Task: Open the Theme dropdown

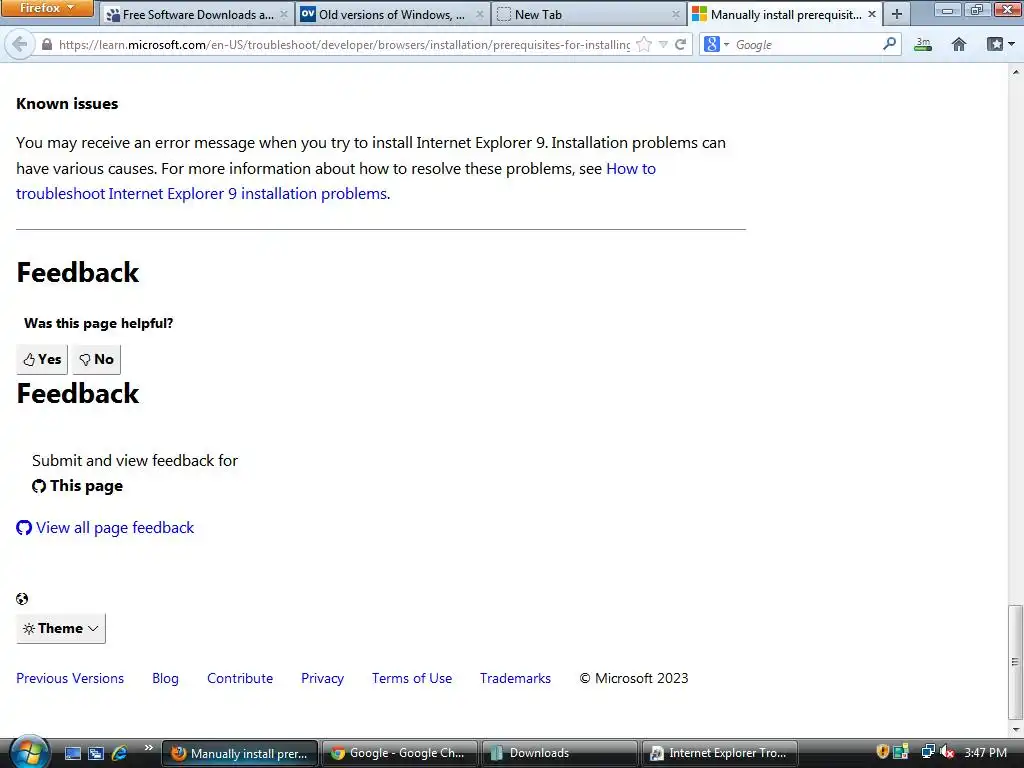Action: click(61, 628)
